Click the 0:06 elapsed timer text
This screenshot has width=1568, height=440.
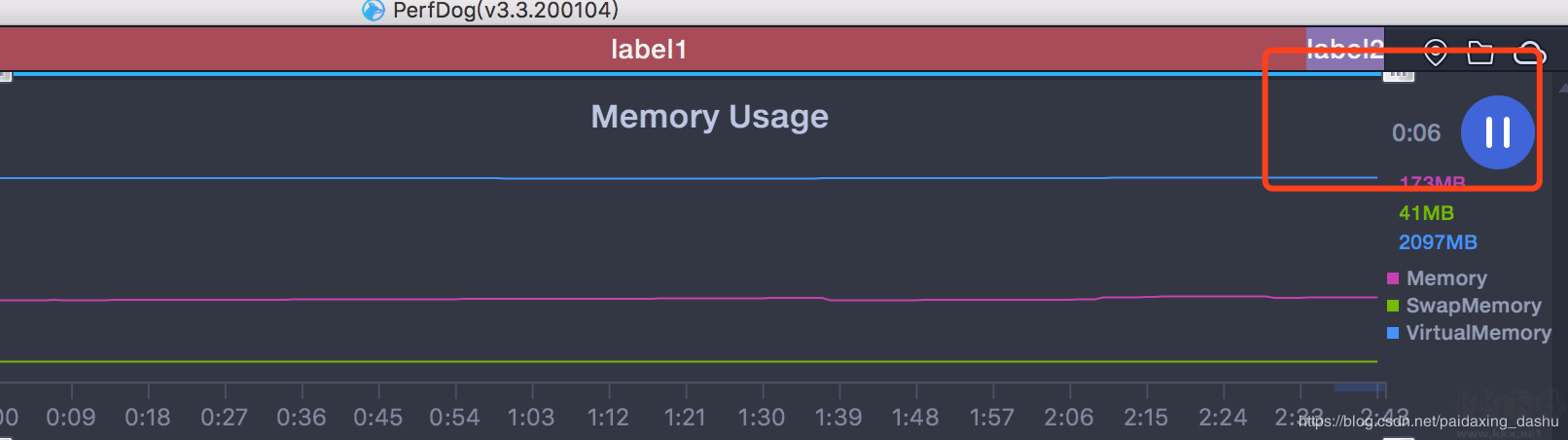click(1415, 133)
